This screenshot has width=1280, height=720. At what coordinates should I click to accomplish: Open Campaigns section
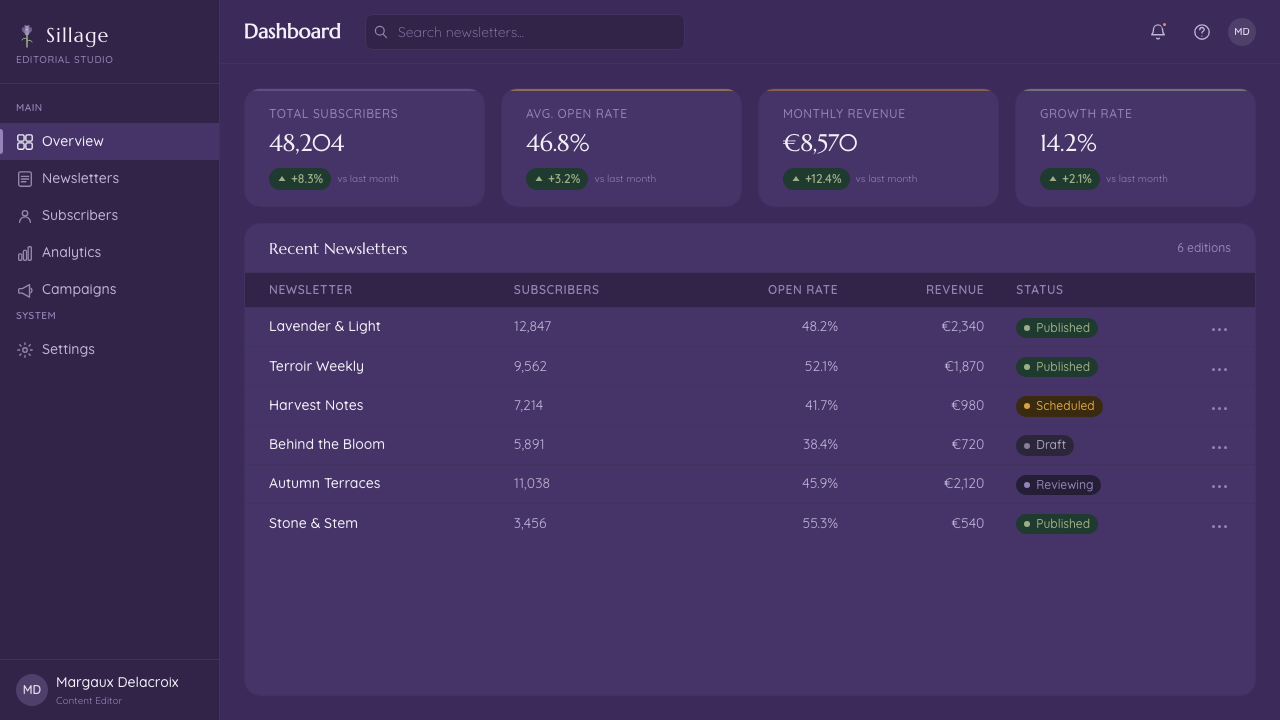click(x=110, y=289)
